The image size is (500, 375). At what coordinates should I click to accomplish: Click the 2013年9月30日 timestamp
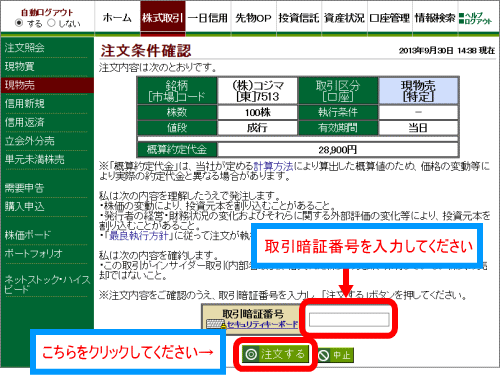coord(447,51)
